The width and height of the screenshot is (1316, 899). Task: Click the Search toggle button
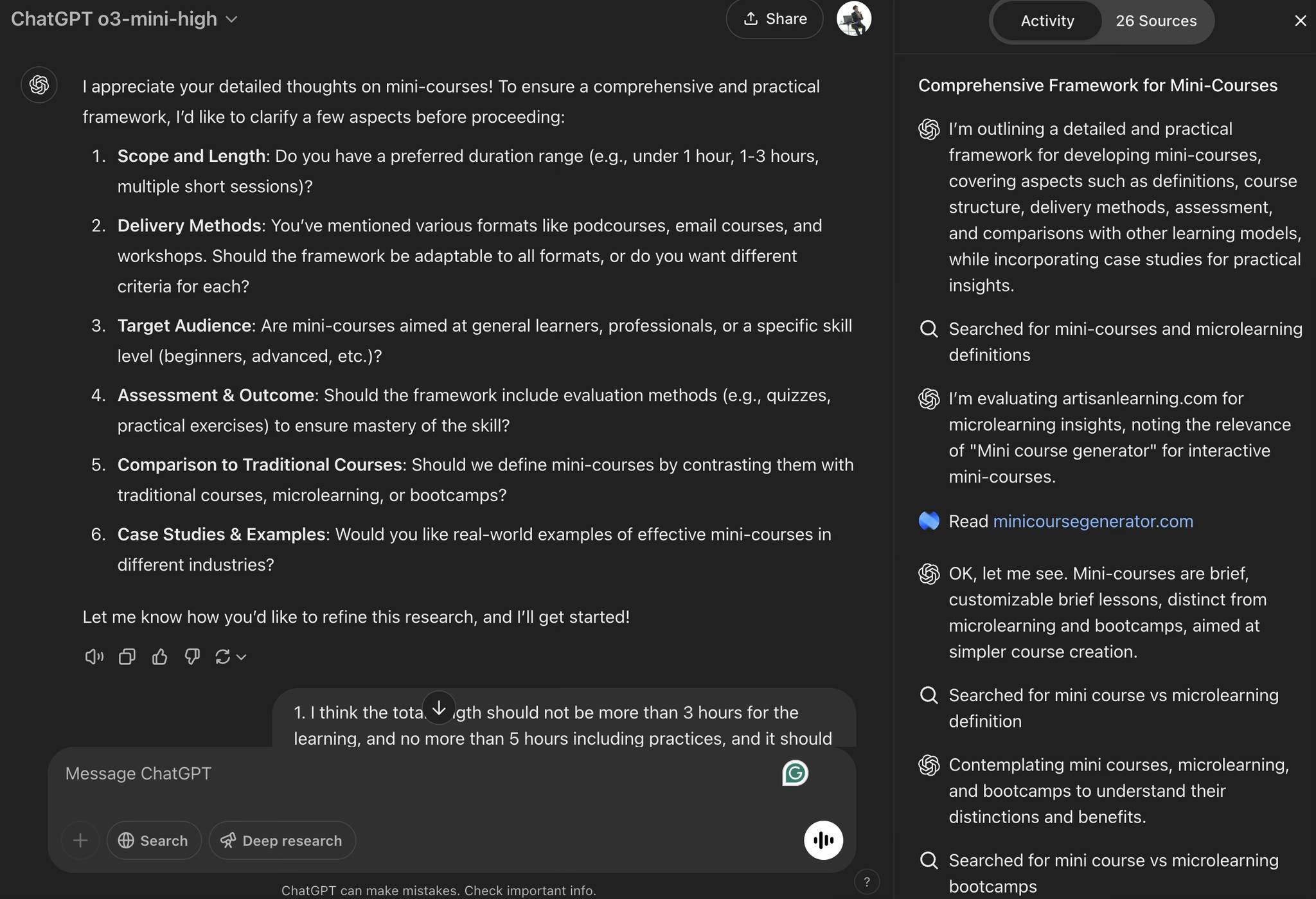coord(153,840)
